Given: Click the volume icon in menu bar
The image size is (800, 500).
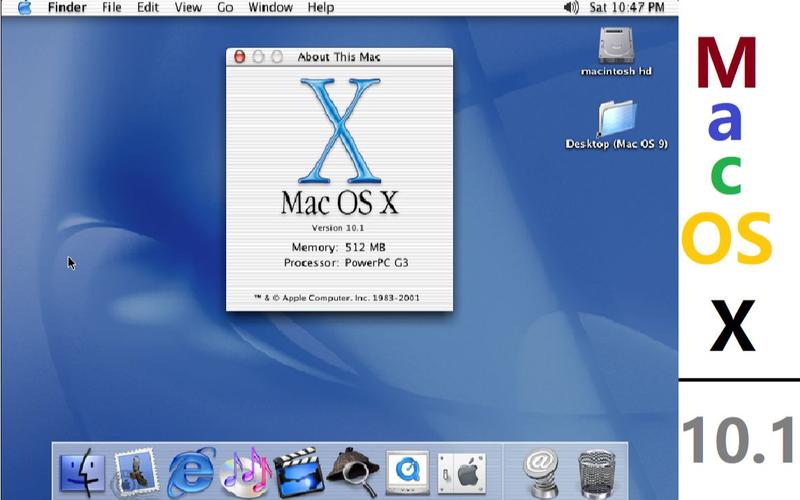Looking at the screenshot, I should point(570,8).
